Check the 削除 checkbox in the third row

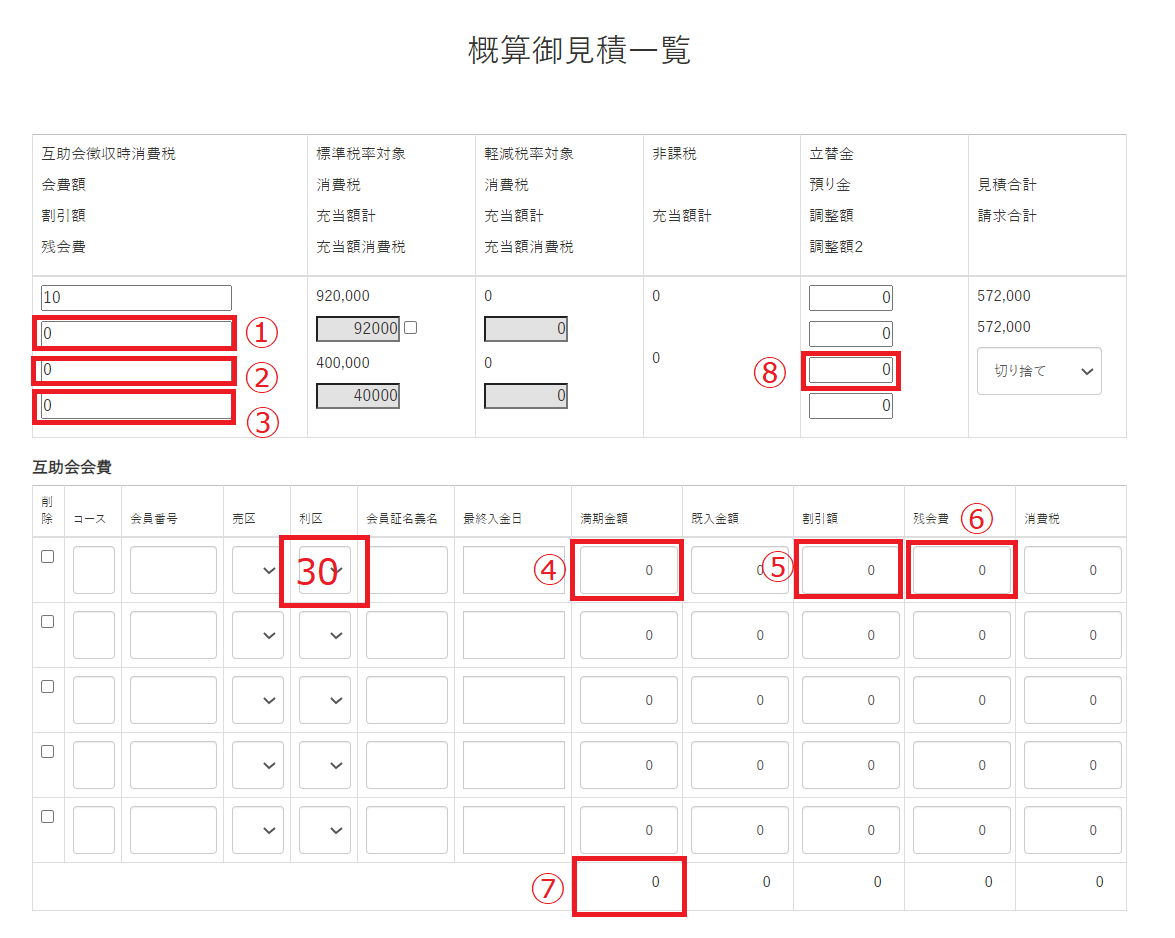pos(47,687)
